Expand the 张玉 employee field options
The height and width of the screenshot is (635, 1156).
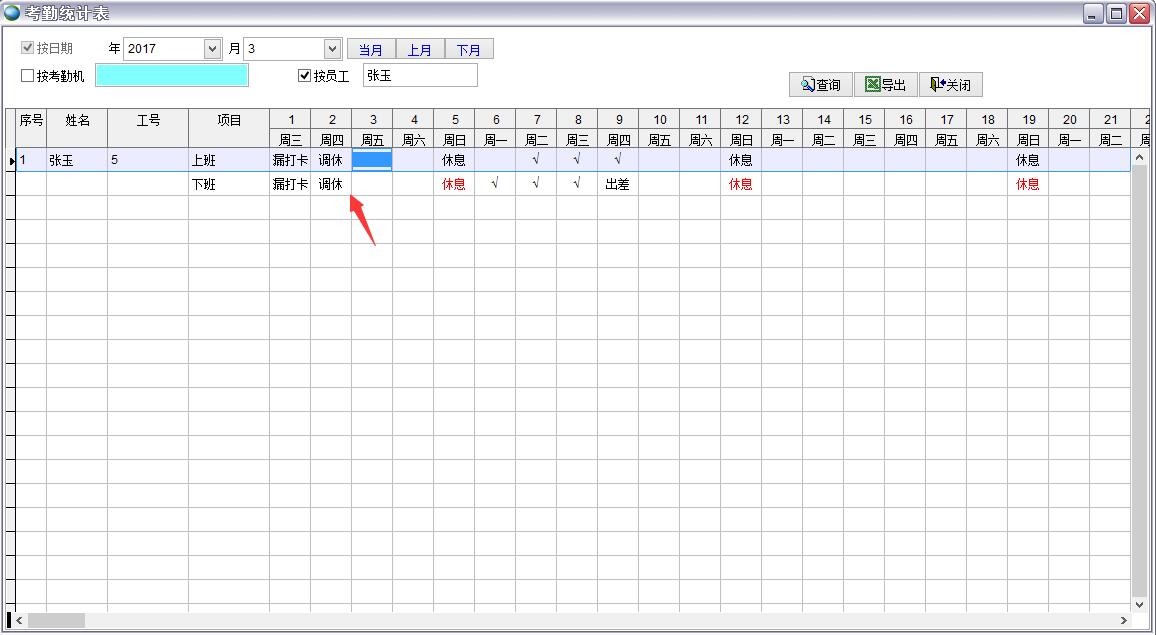419,74
